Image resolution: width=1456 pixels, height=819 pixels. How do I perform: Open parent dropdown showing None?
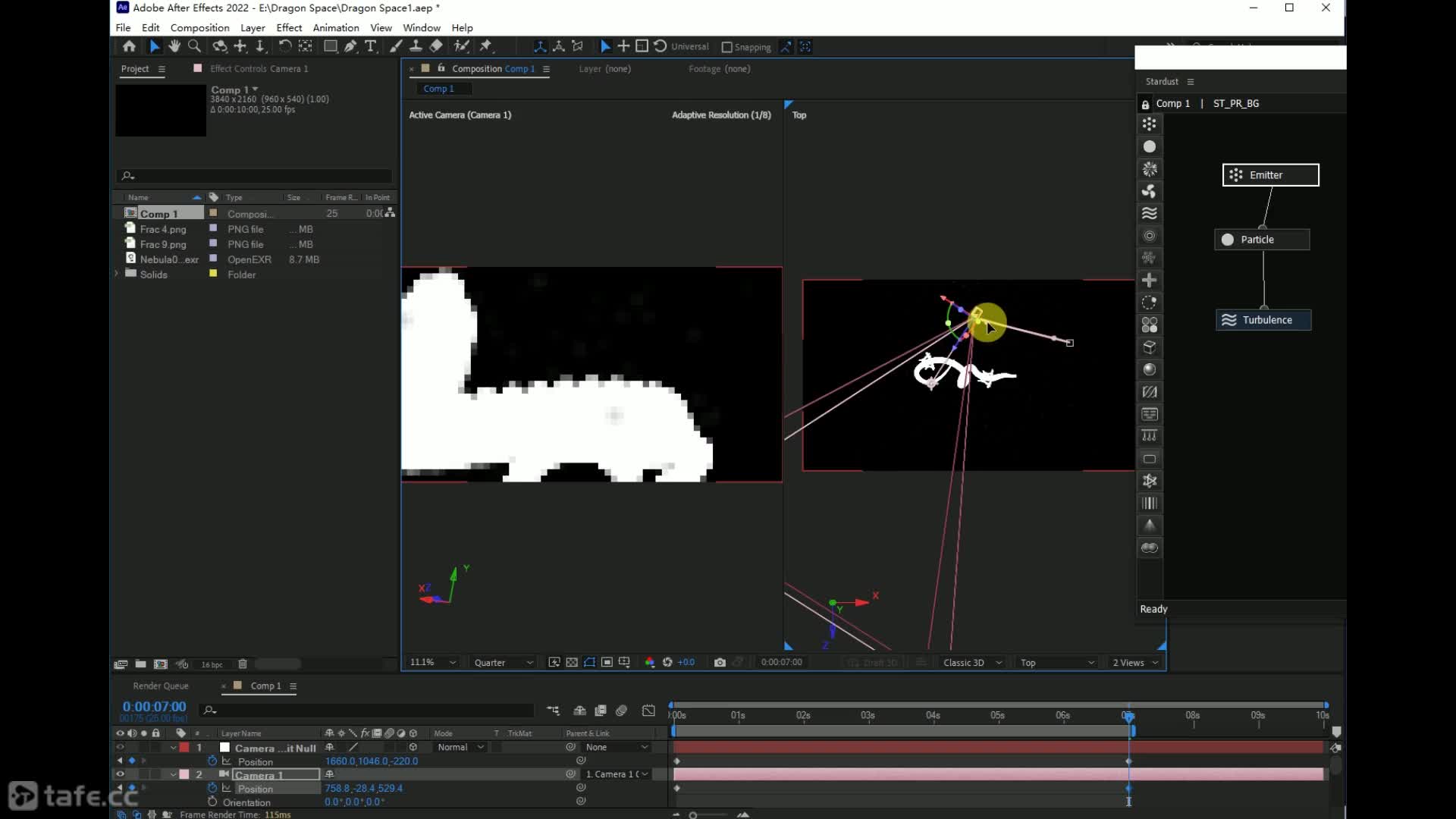click(x=617, y=748)
